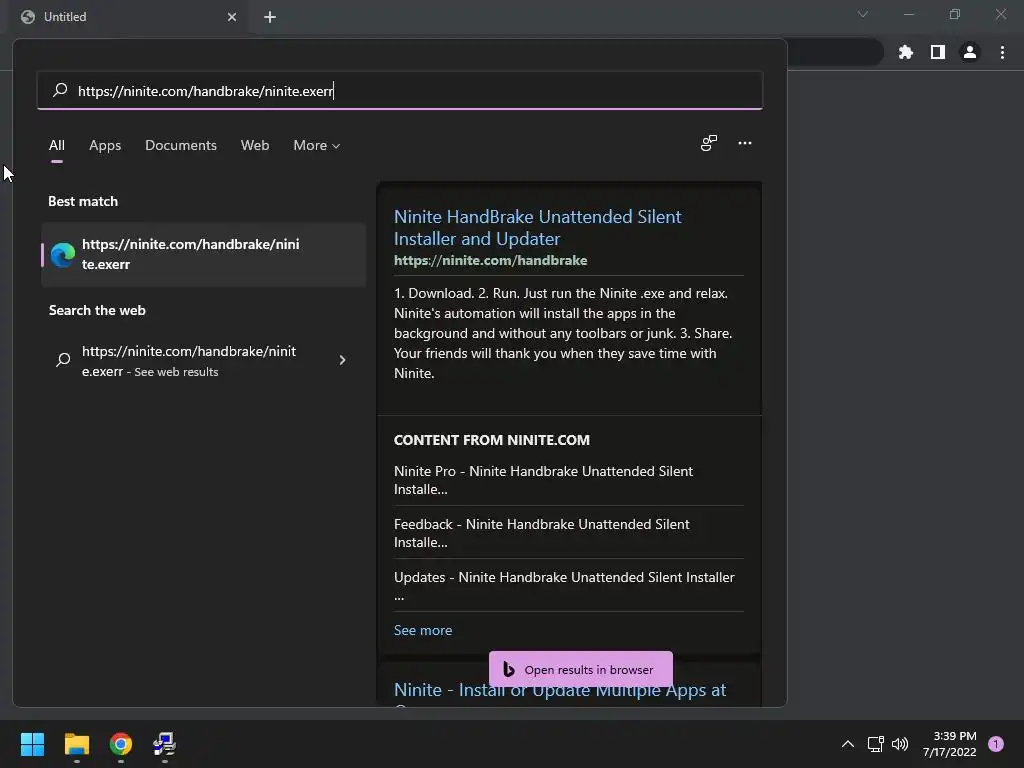
Task: Expand the More filters dropdown
Action: [x=317, y=145]
